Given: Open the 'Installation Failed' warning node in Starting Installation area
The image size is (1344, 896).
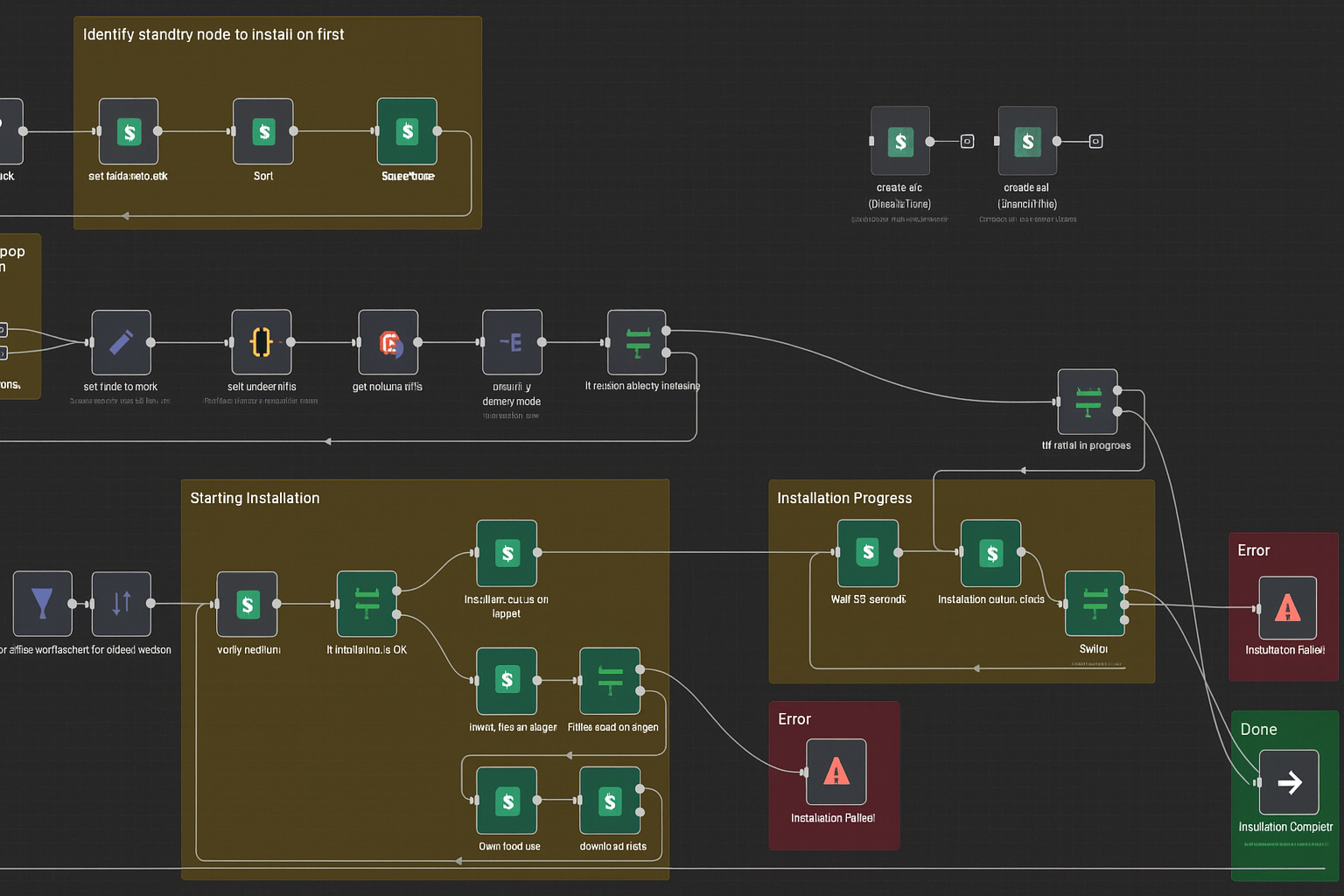Looking at the screenshot, I should click(836, 772).
